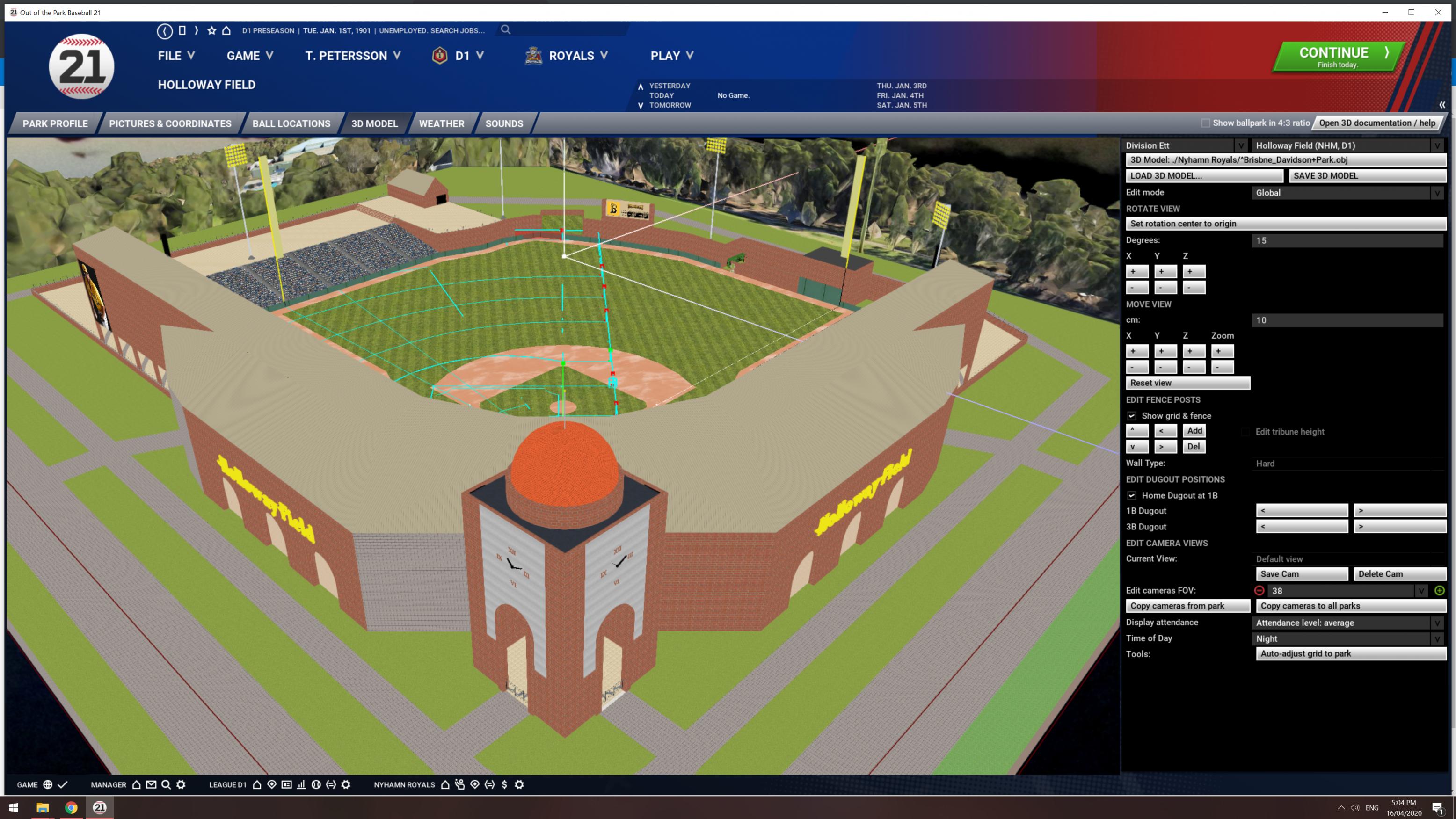Click the CONTINUE button
This screenshot has width=1456, height=819.
pyautogui.click(x=1338, y=57)
